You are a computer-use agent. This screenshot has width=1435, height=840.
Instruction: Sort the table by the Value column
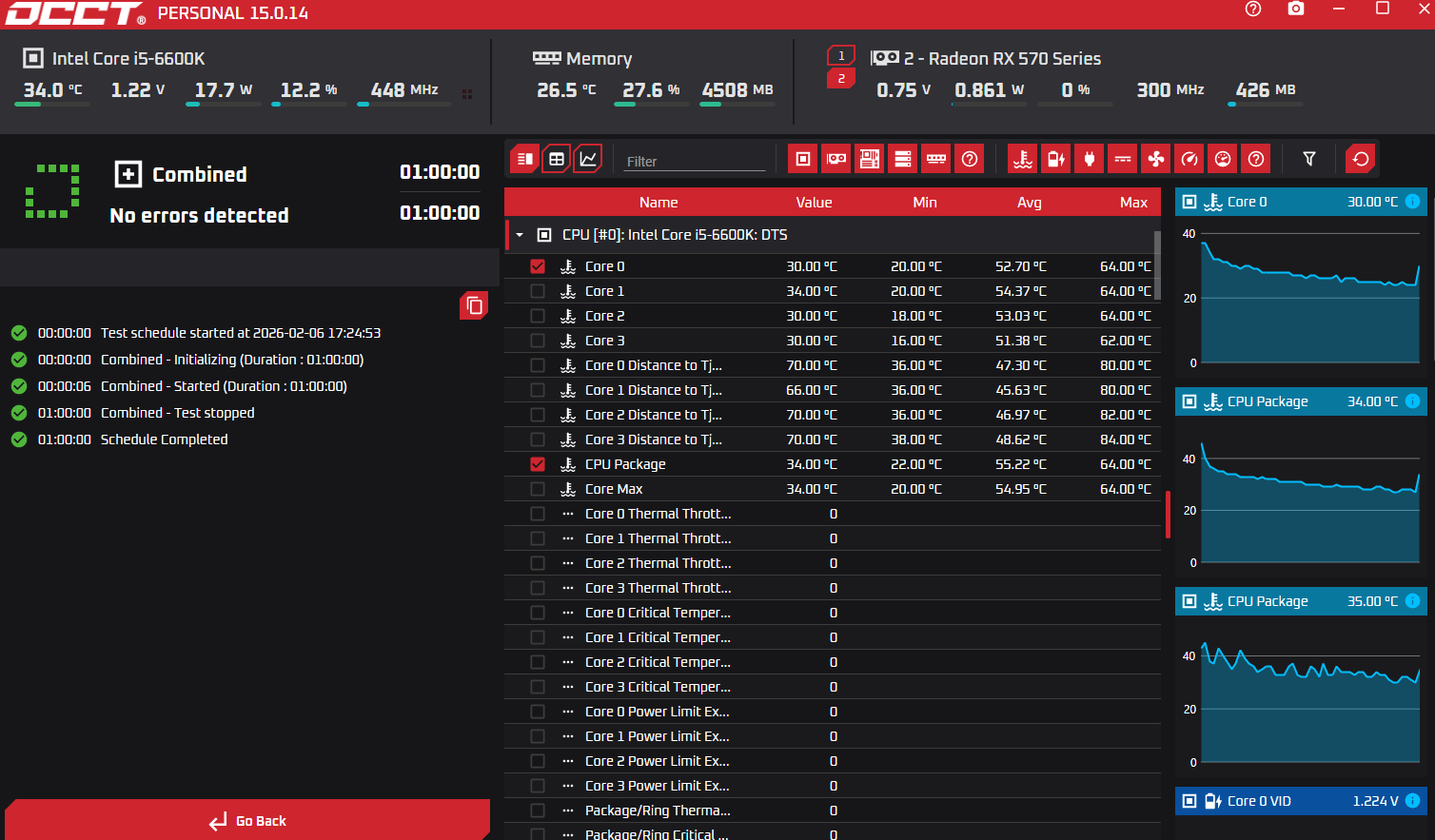pyautogui.click(x=814, y=203)
